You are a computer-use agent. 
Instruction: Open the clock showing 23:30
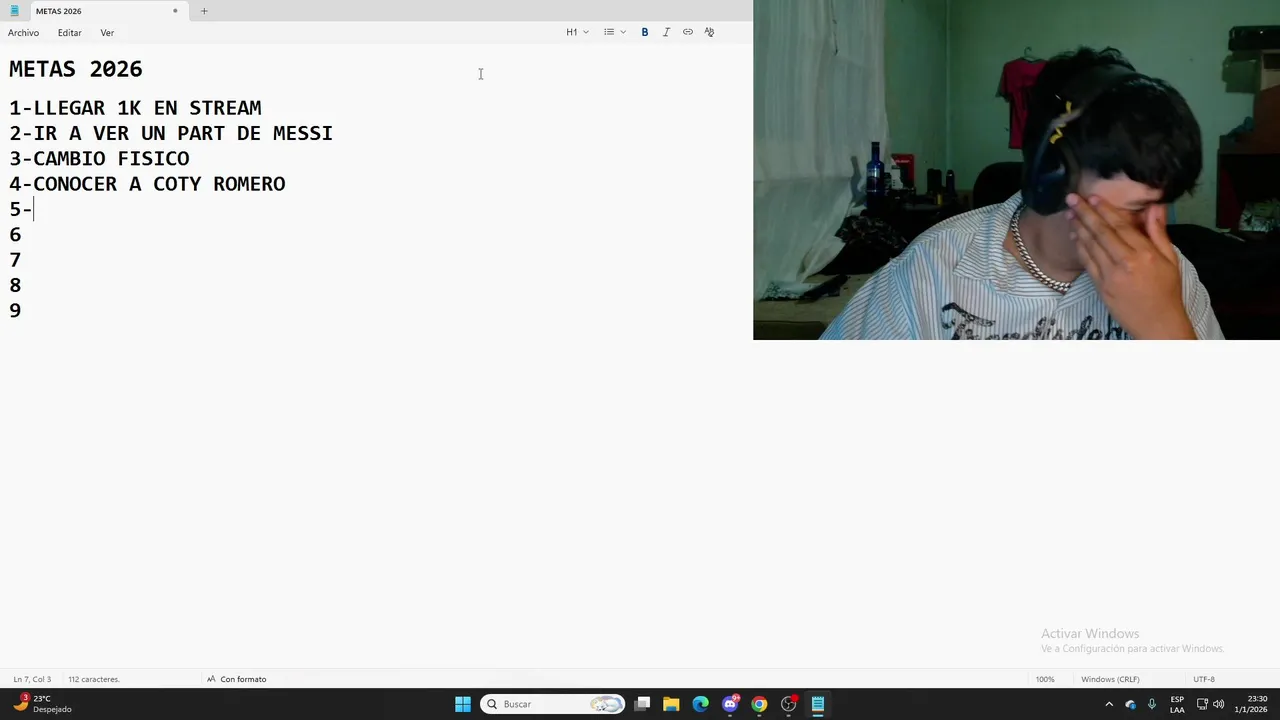pyautogui.click(x=1251, y=704)
